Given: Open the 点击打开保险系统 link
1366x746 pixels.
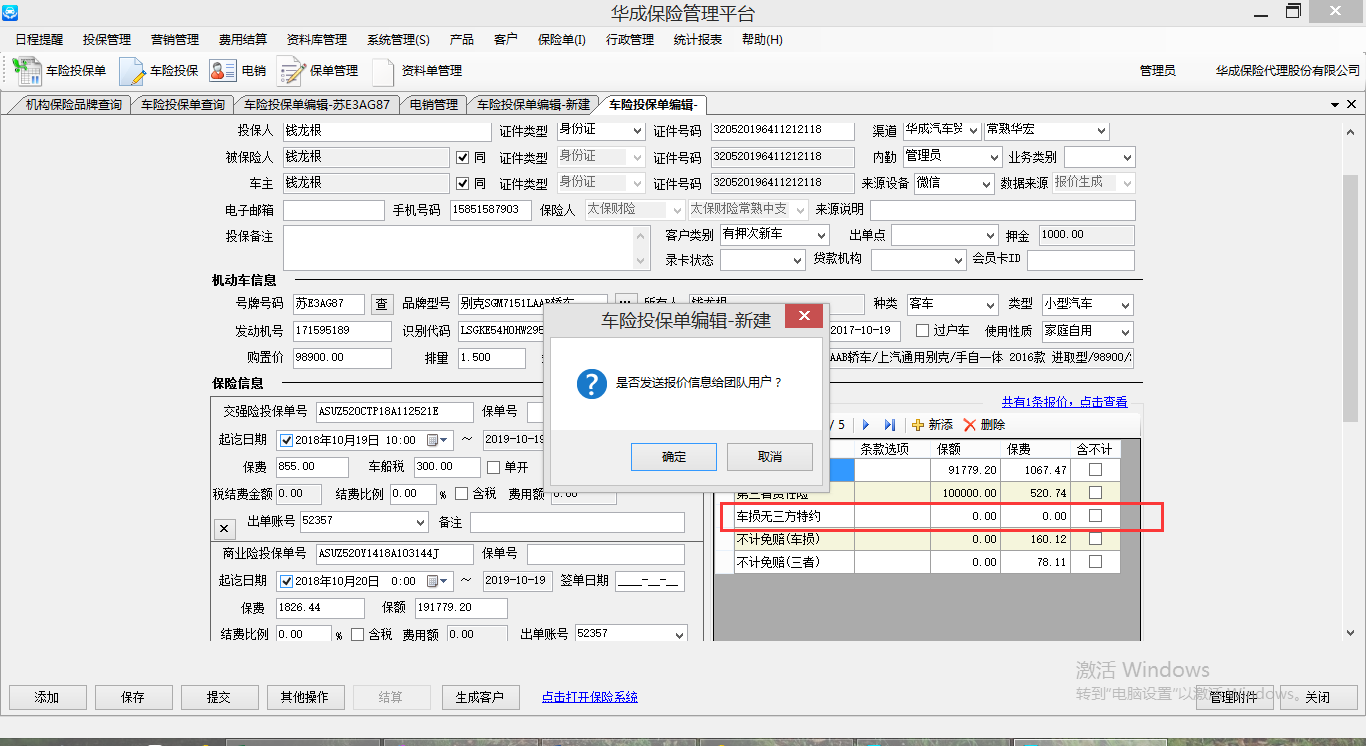Looking at the screenshot, I should click(x=589, y=697).
